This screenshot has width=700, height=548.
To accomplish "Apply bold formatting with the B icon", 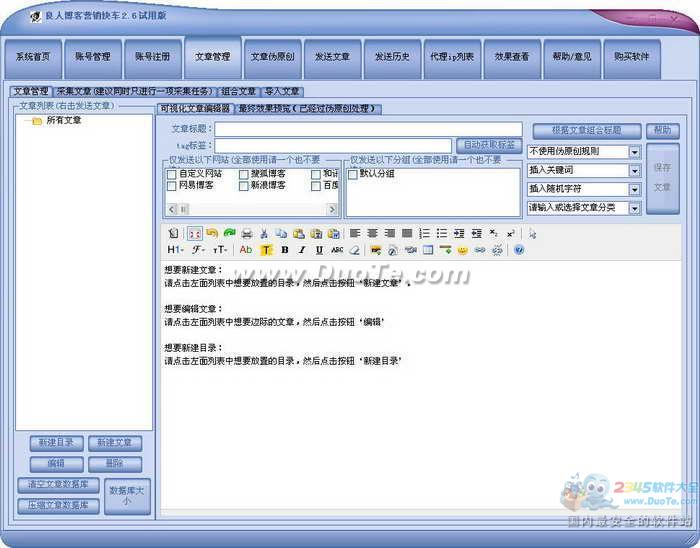I will [x=285, y=250].
